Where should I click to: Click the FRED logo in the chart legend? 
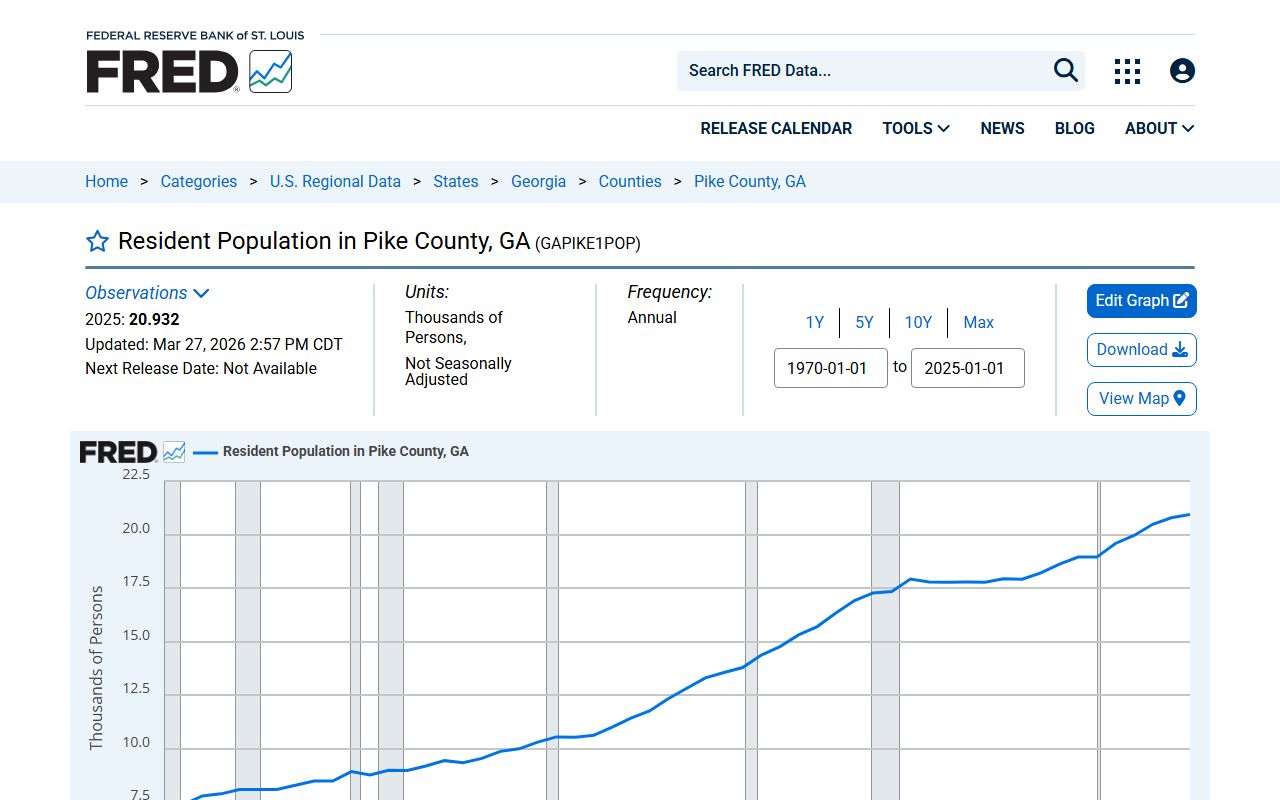click(x=132, y=452)
